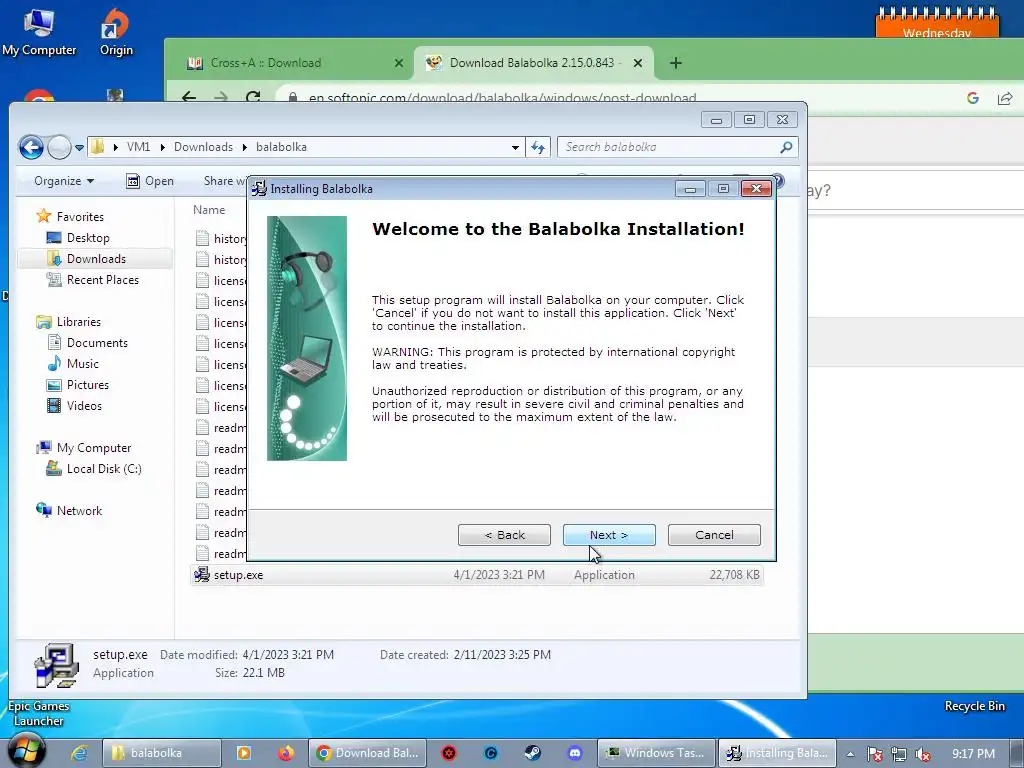
Task: Open Recycle Bin on desktop
Action: pos(974,706)
